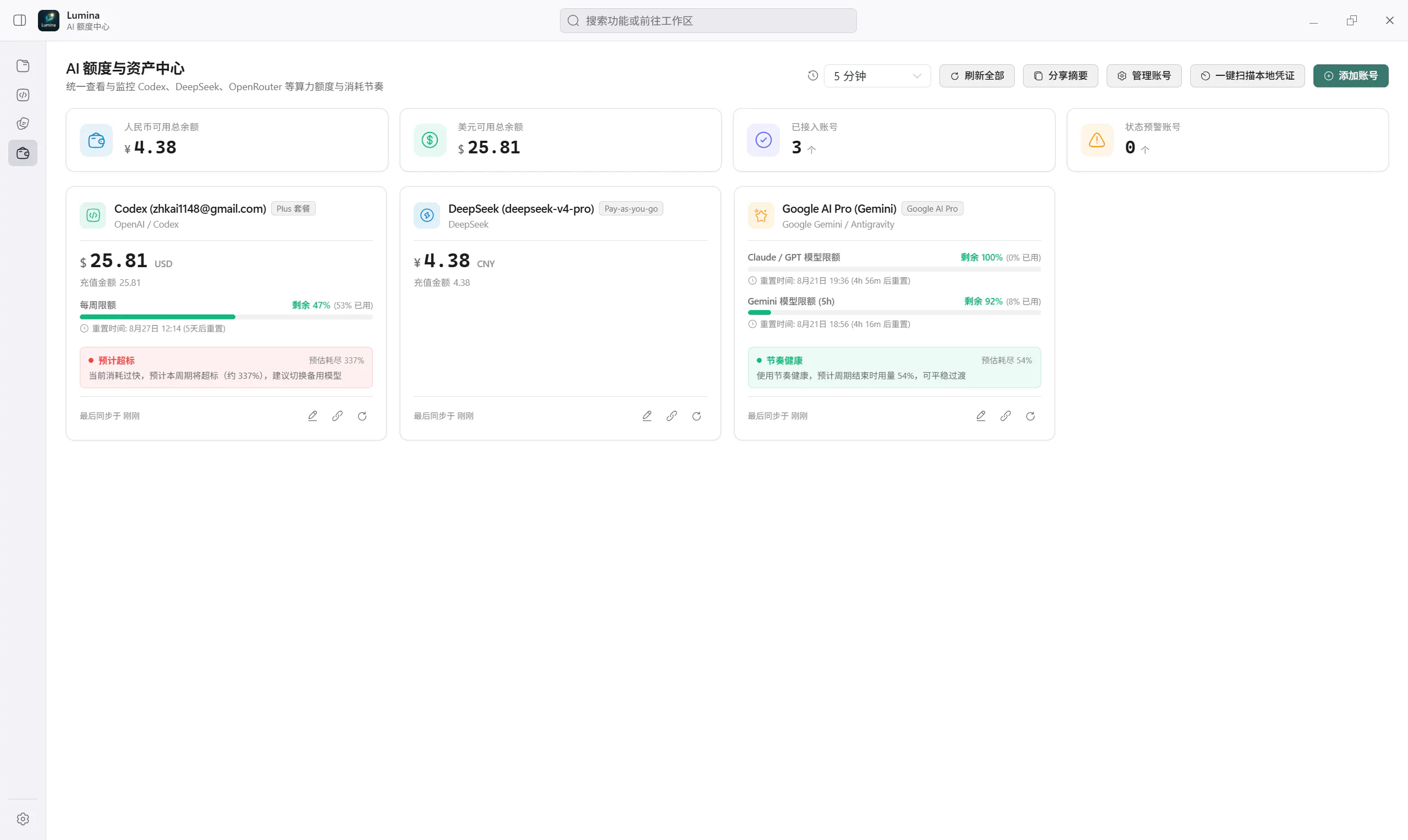
Task: Click the green 添加账号 button
Action: [x=1350, y=76]
